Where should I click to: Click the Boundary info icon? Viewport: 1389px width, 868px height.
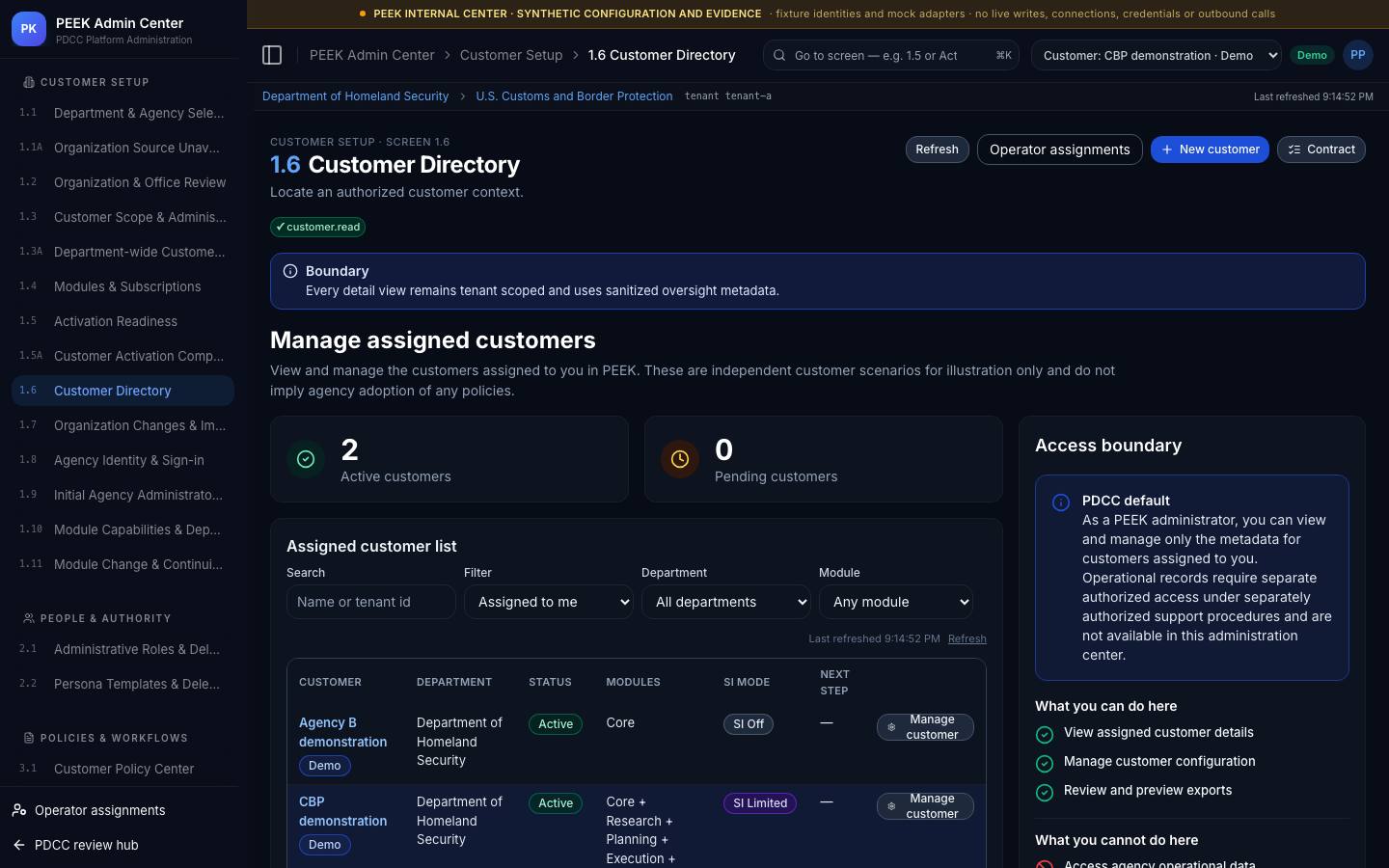pyautogui.click(x=290, y=271)
